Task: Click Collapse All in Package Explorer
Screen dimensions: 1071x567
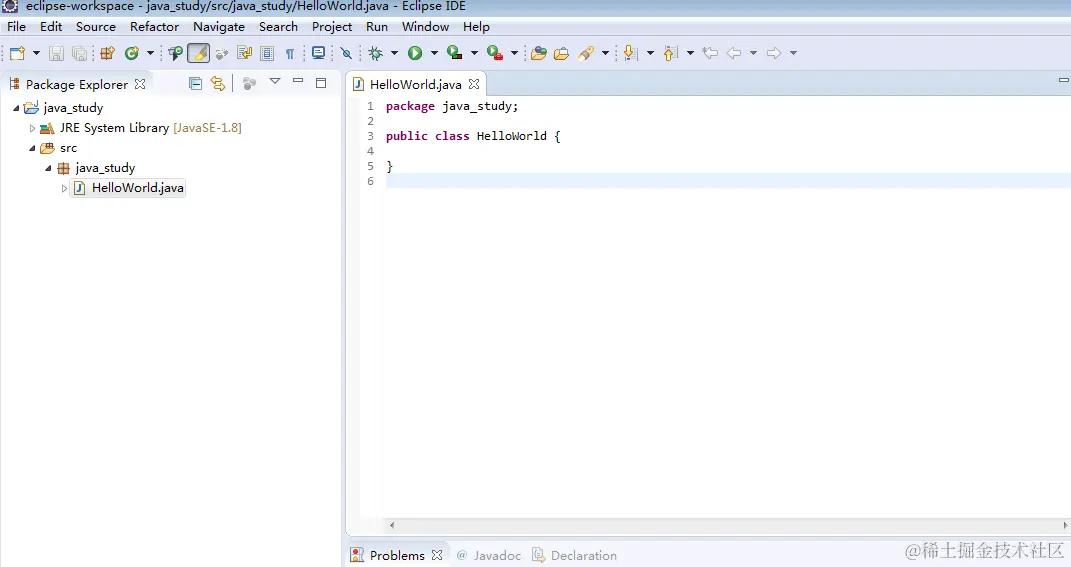Action: (195, 83)
